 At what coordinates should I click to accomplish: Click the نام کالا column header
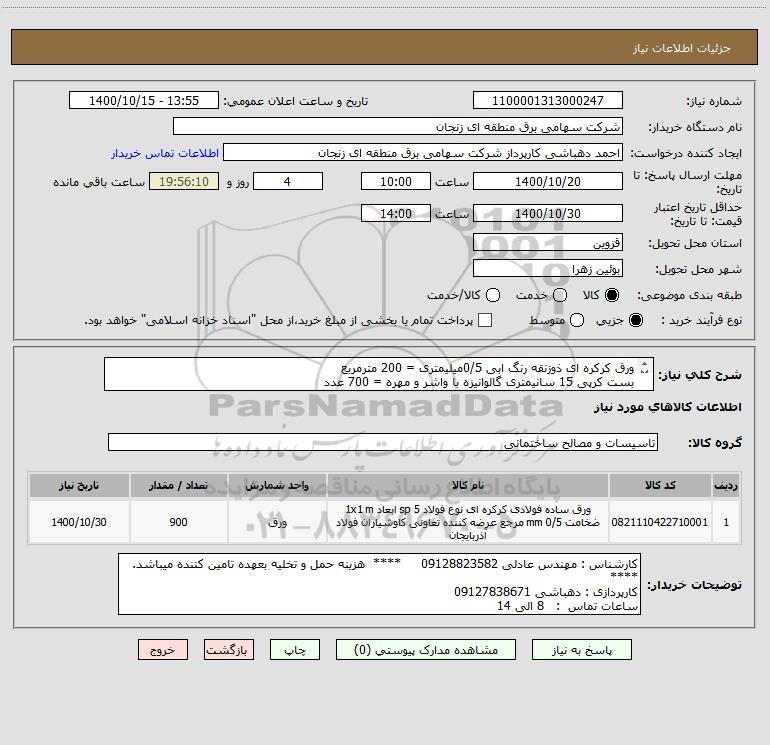[x=468, y=485]
